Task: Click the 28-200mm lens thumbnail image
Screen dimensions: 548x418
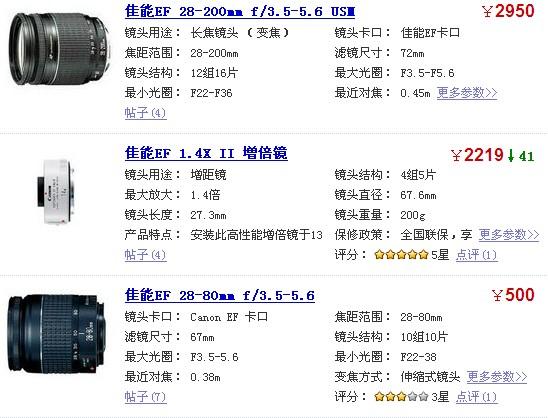Action: [x=59, y=48]
